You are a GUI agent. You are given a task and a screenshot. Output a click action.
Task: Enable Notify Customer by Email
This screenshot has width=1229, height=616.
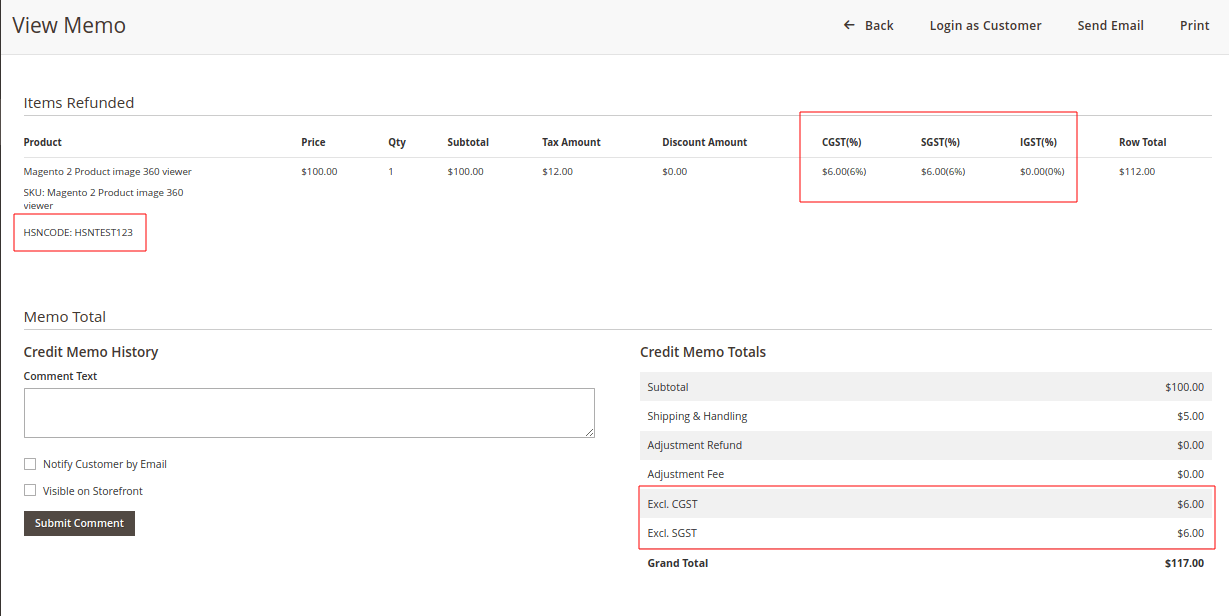(30, 463)
